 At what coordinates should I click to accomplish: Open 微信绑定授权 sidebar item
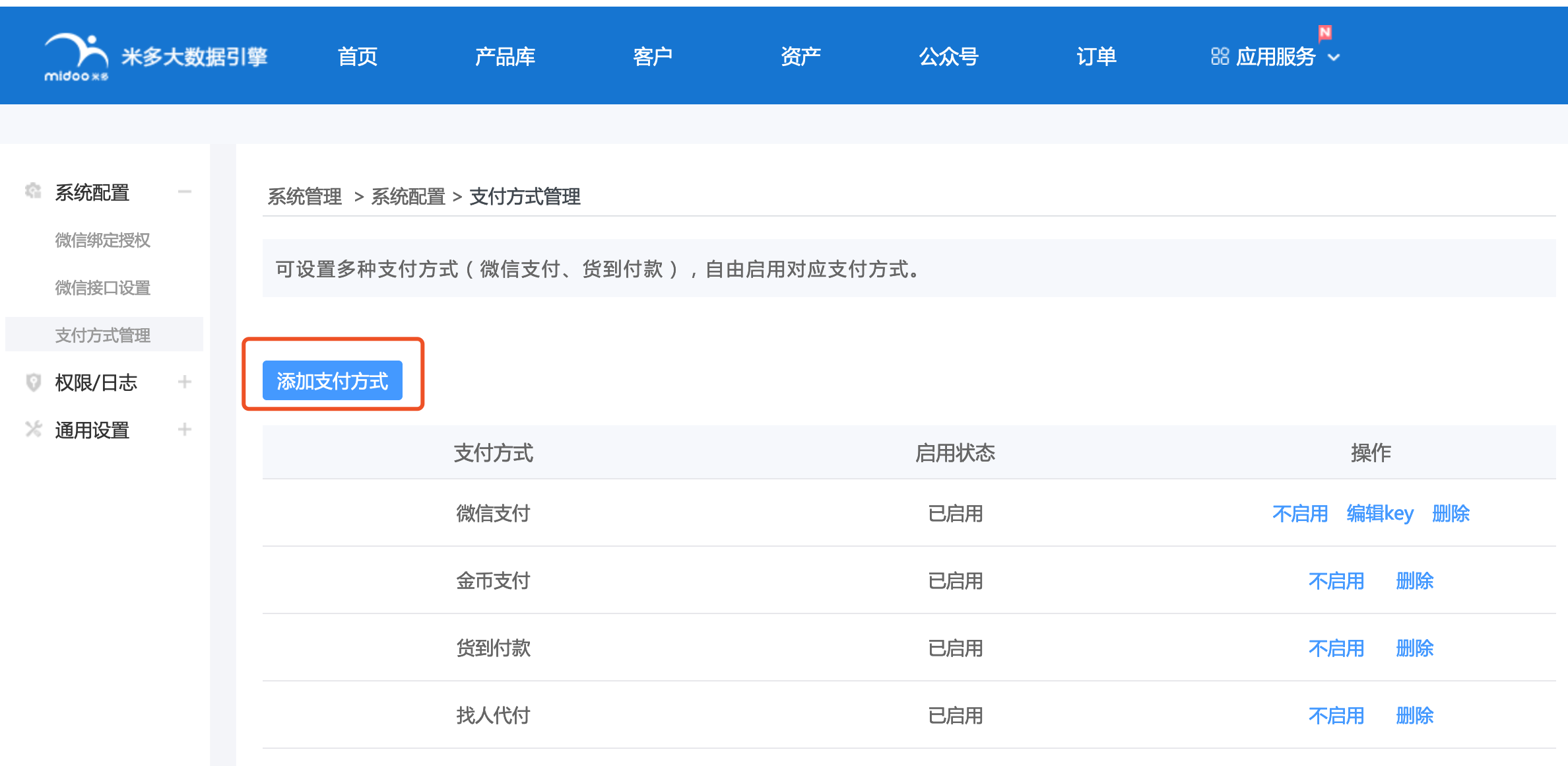coord(102,240)
